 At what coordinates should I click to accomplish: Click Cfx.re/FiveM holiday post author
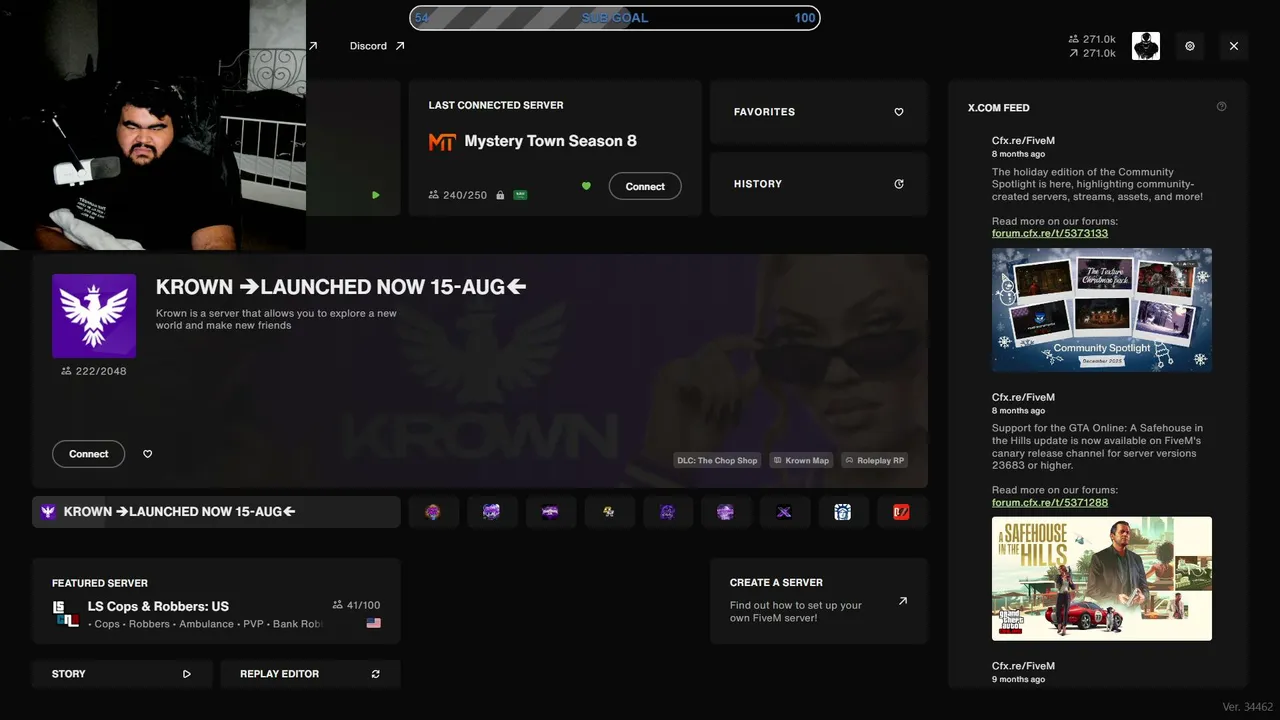(1023, 141)
